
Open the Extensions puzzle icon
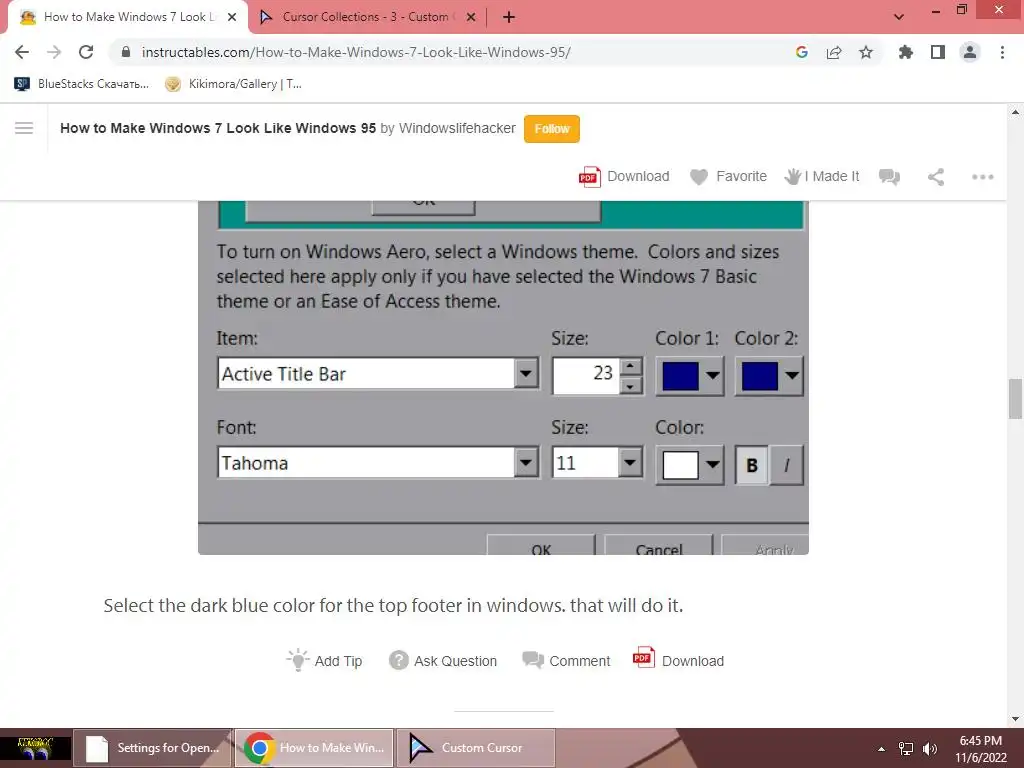pyautogui.click(x=905, y=52)
